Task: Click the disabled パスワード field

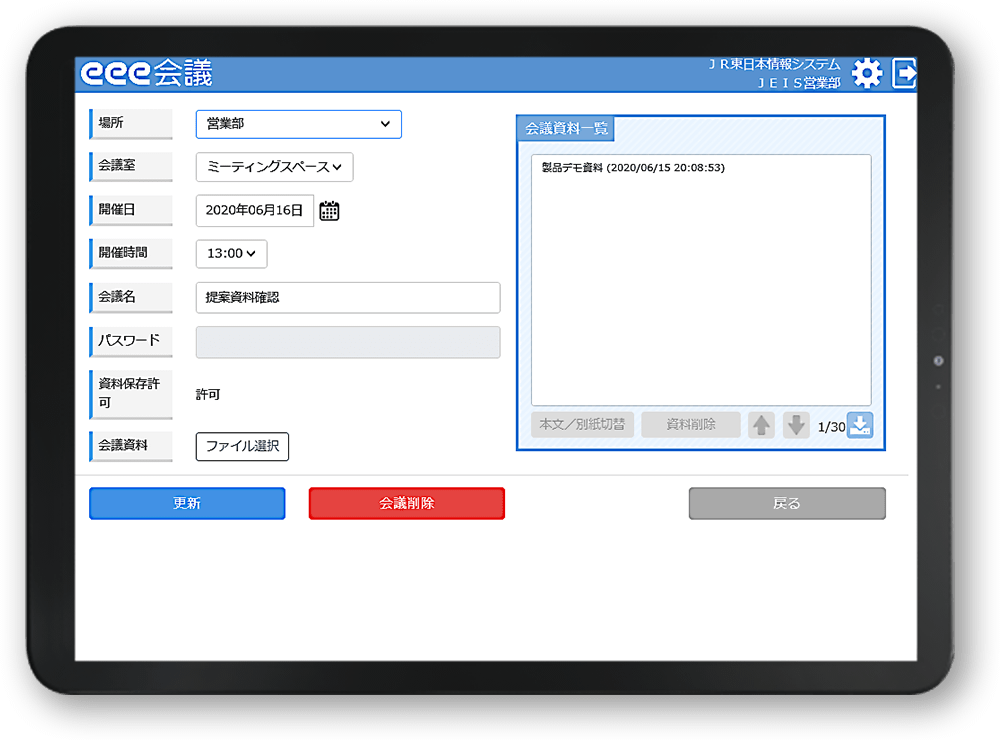Action: pos(348,342)
